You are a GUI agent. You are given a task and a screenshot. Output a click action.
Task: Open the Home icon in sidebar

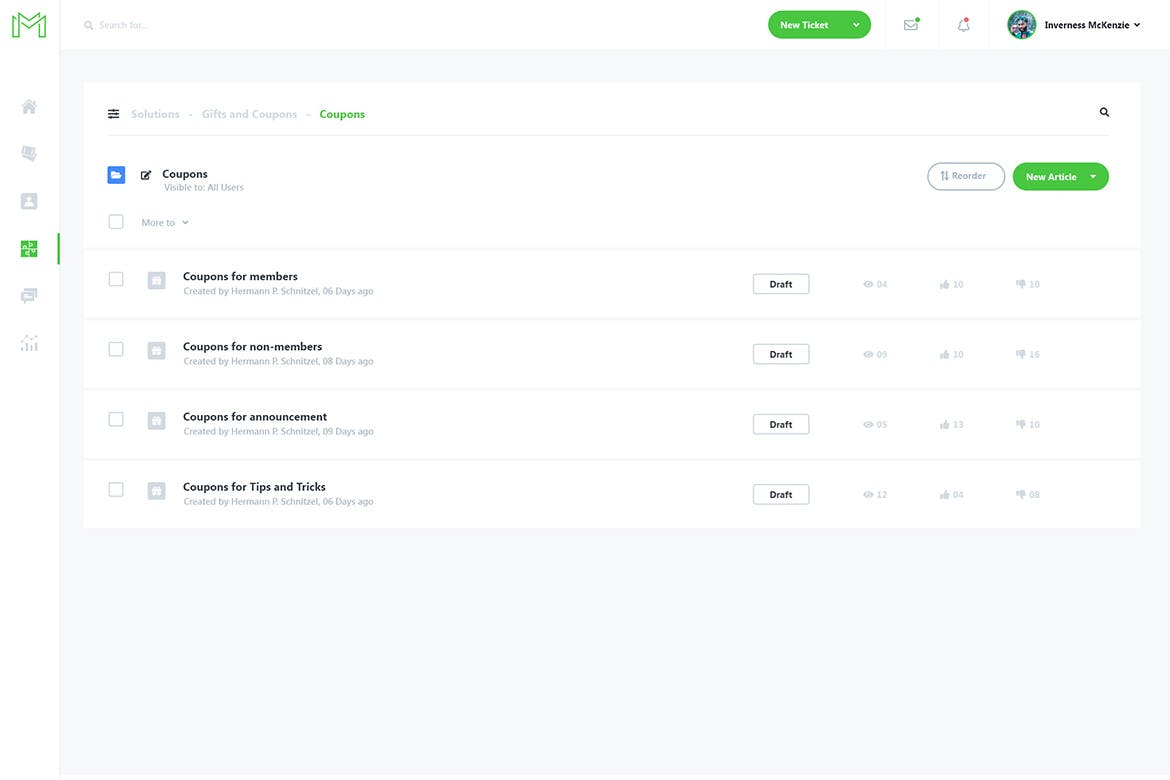29,107
